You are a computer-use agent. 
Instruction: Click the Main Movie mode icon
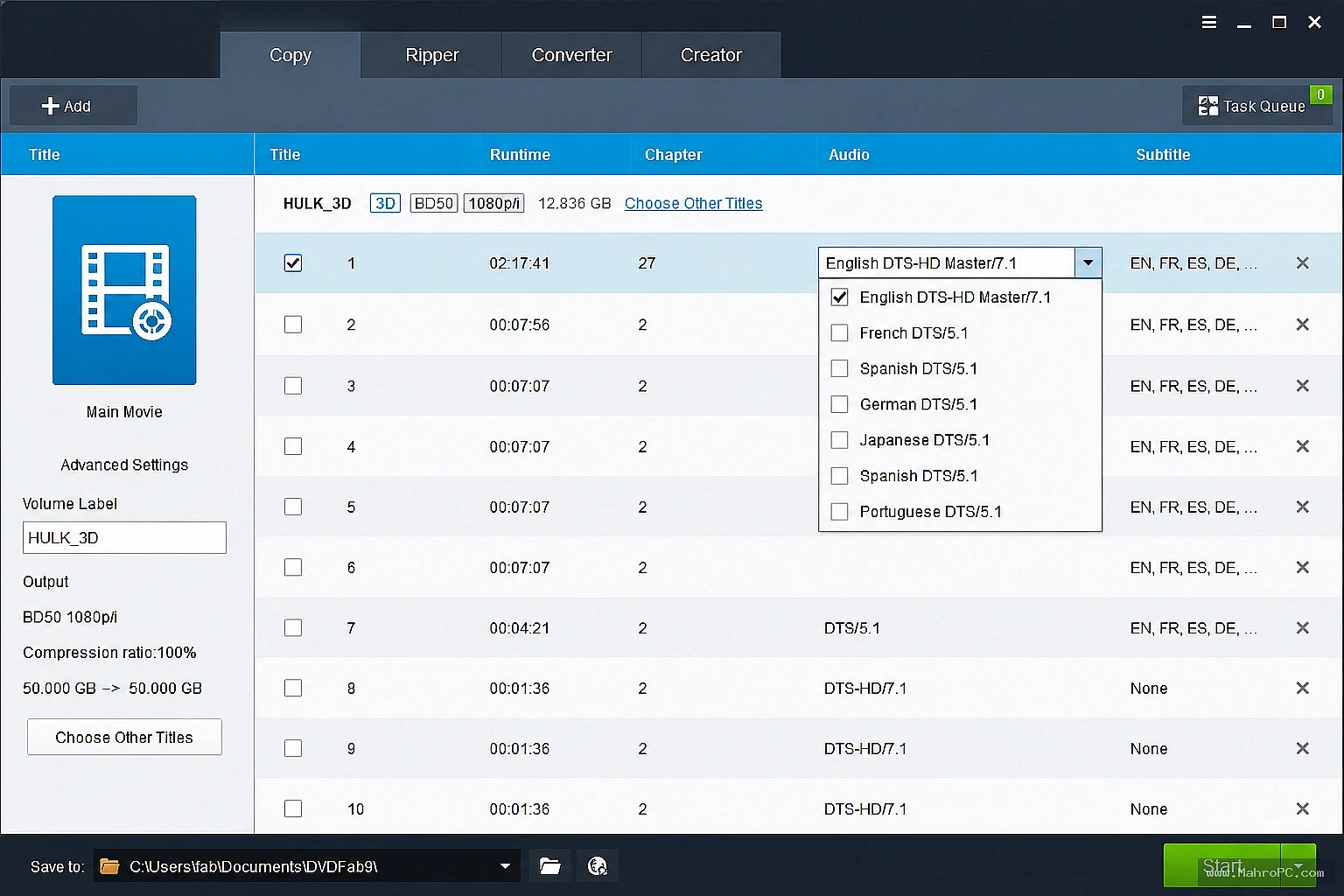[x=124, y=290]
